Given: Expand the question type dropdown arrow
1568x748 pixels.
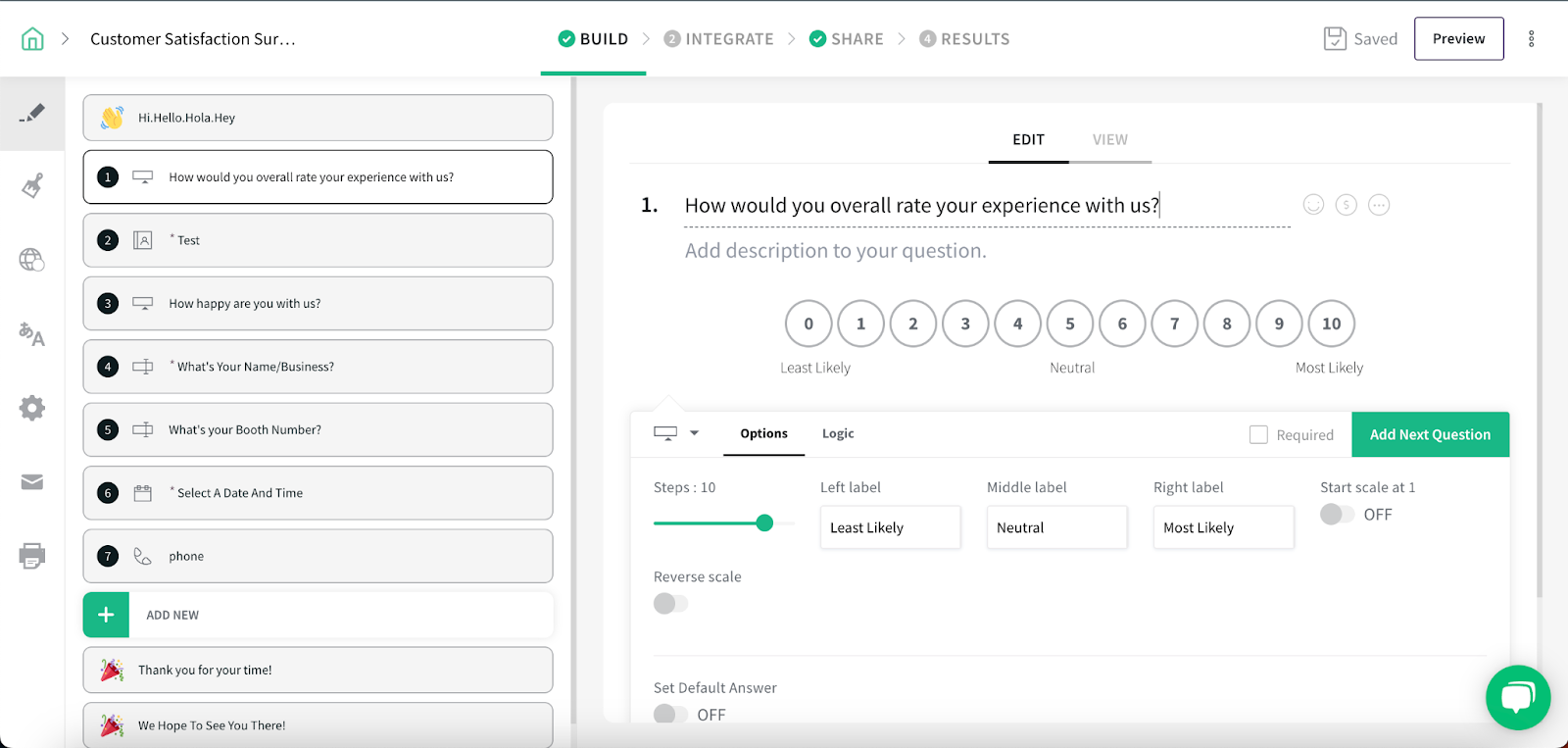Looking at the screenshot, I should point(694,433).
